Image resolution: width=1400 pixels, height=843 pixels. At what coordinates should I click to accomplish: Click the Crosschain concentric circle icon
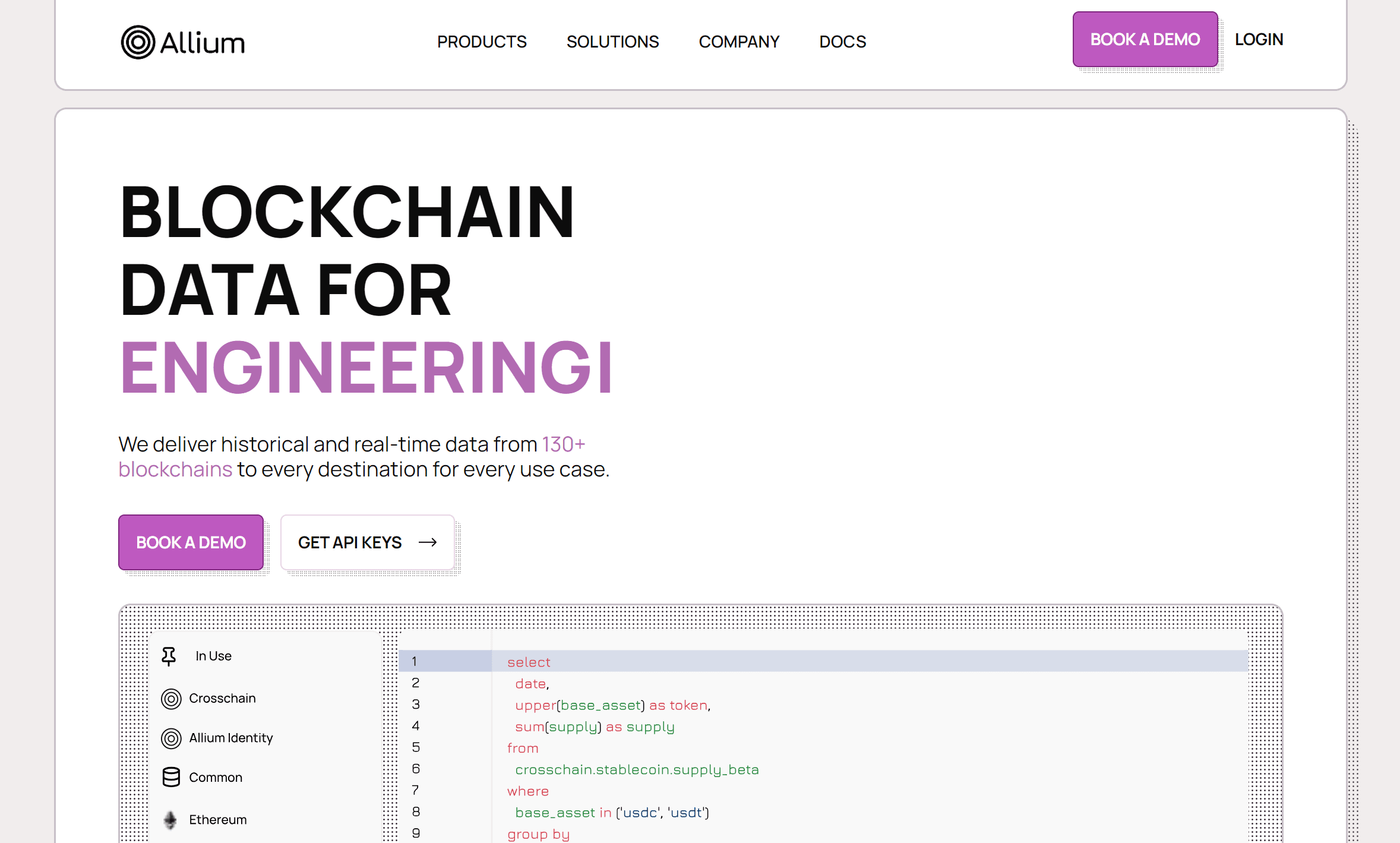coord(171,699)
